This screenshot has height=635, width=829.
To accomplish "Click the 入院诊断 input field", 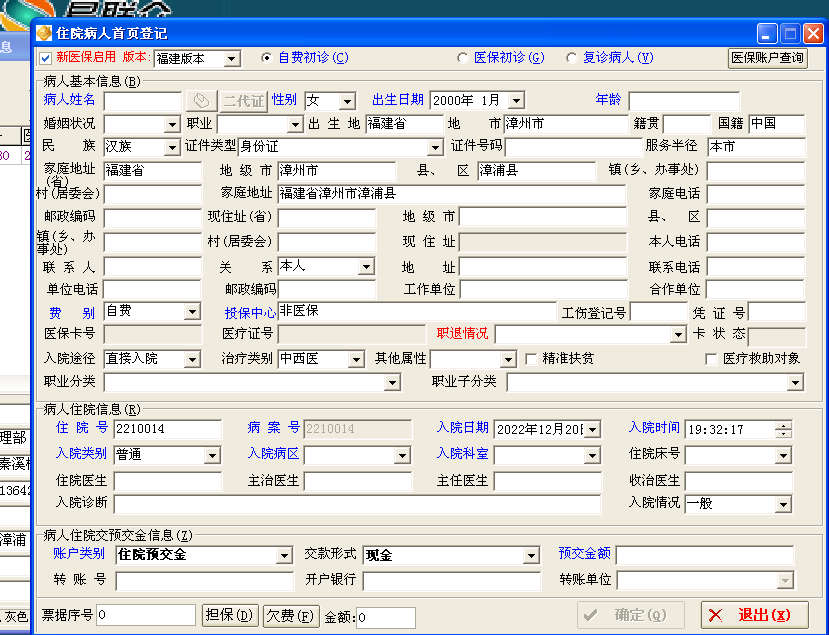I will tap(357, 504).
